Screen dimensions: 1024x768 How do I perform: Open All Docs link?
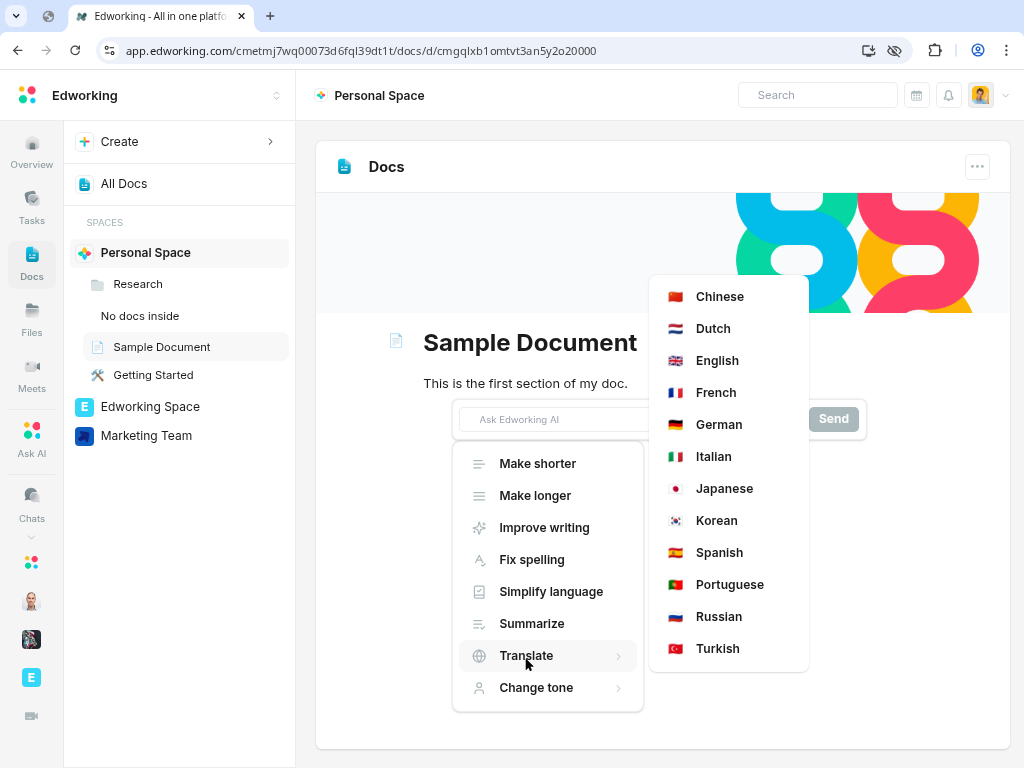pos(124,184)
